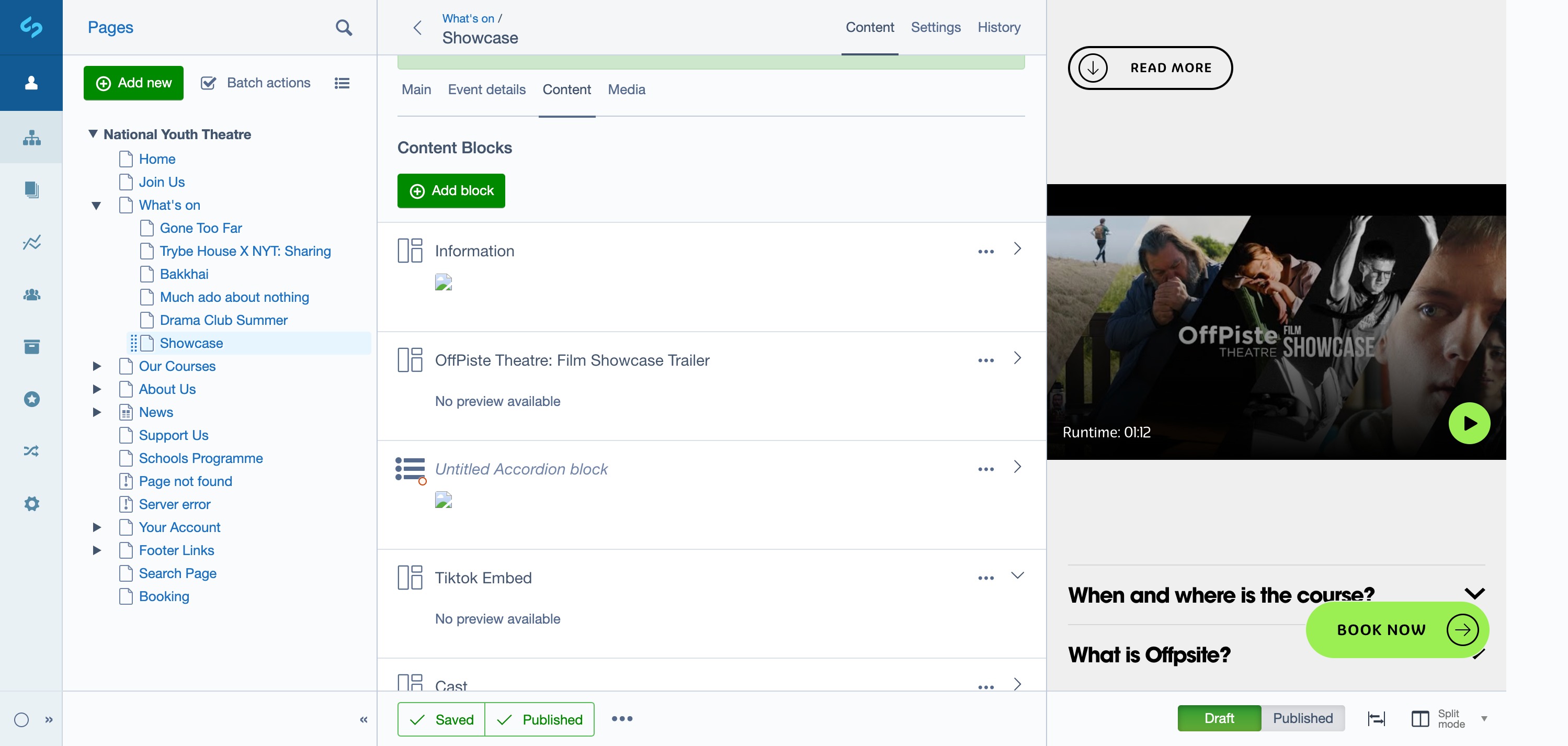Open more options for the Information block
1568x746 pixels.
pyautogui.click(x=985, y=251)
